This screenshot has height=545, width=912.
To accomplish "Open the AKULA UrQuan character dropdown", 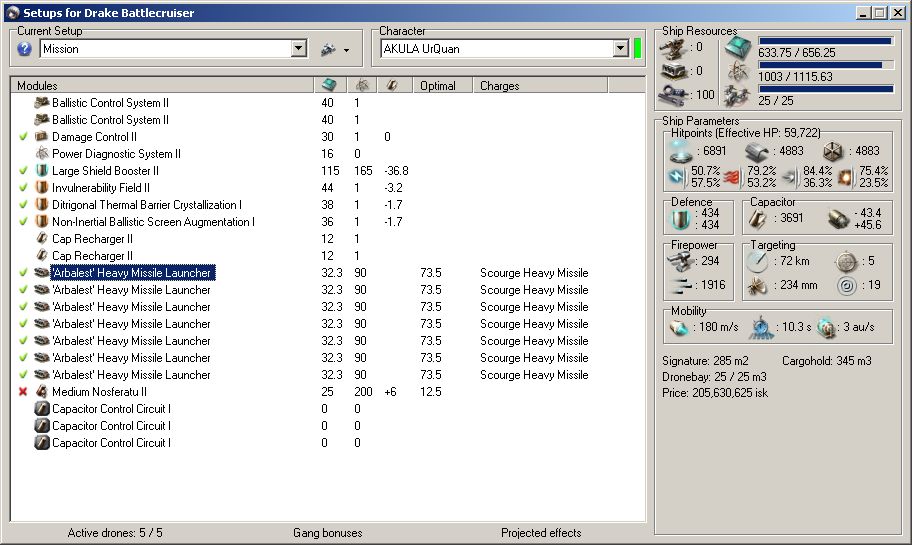I will [621, 48].
